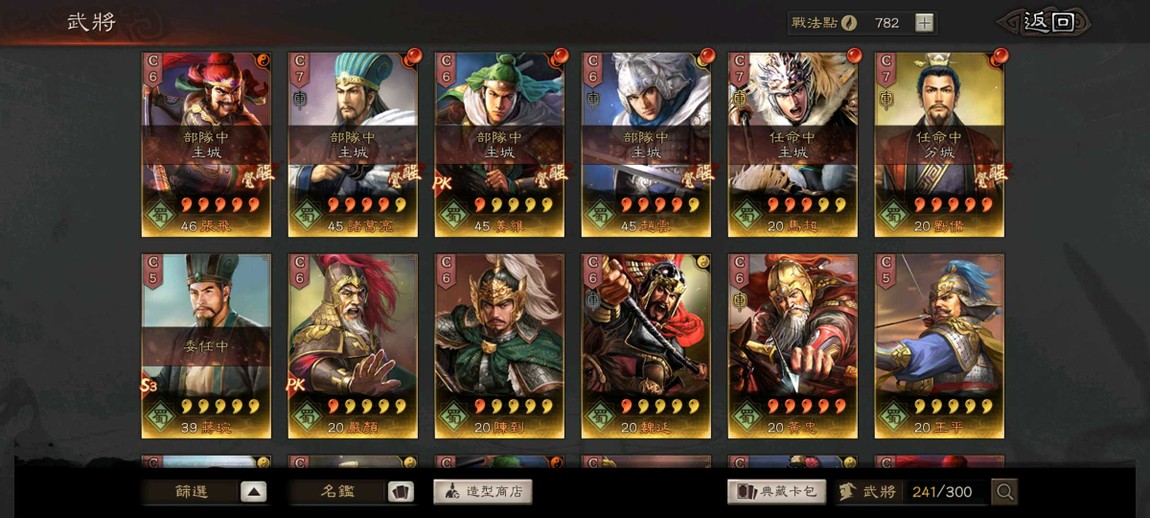Viewport: 1150px width, 518px height.
Task: Open the 名鑑 catalog selector
Action: pyautogui.click(x=337, y=492)
